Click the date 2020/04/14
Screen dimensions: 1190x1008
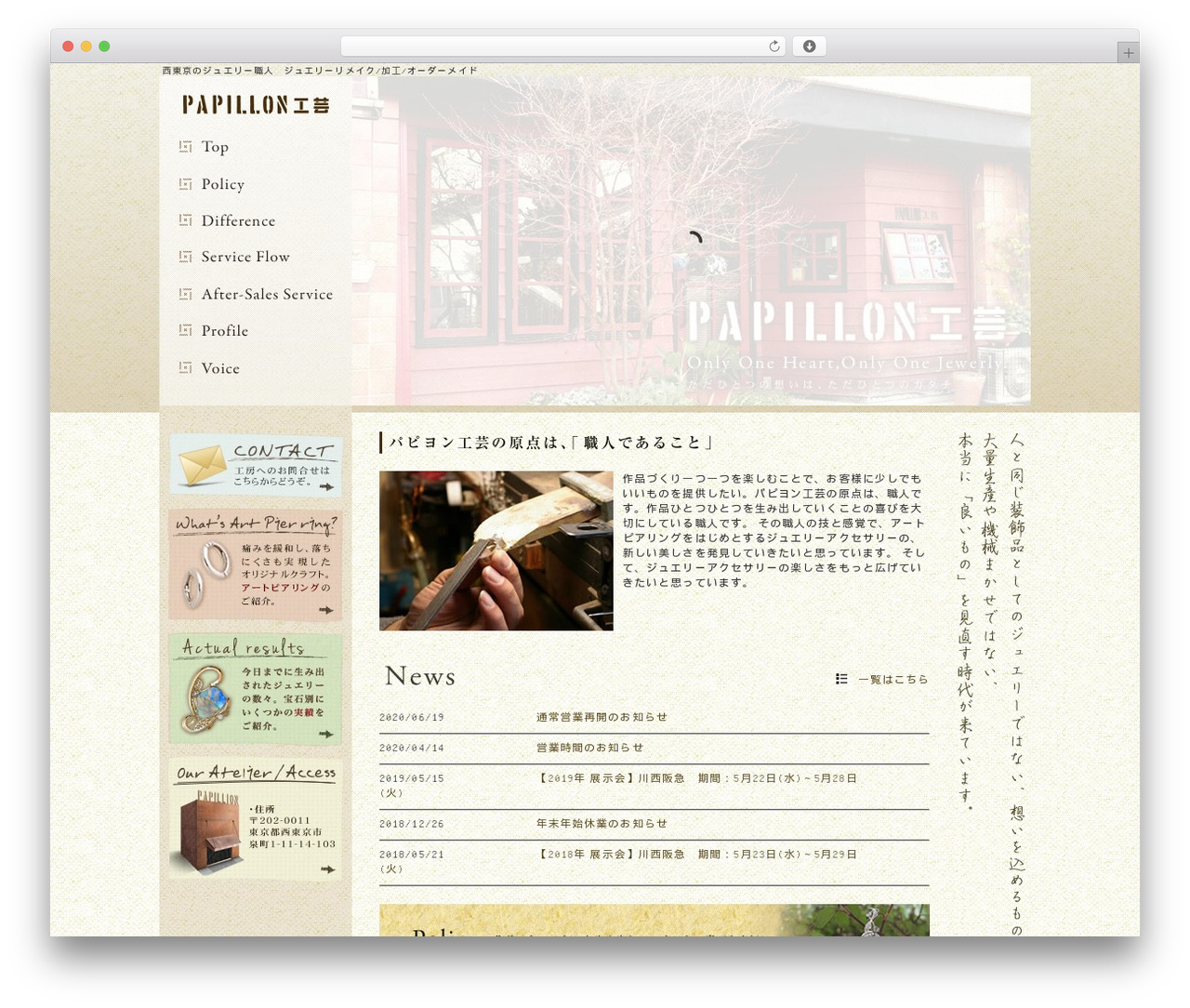tap(412, 748)
